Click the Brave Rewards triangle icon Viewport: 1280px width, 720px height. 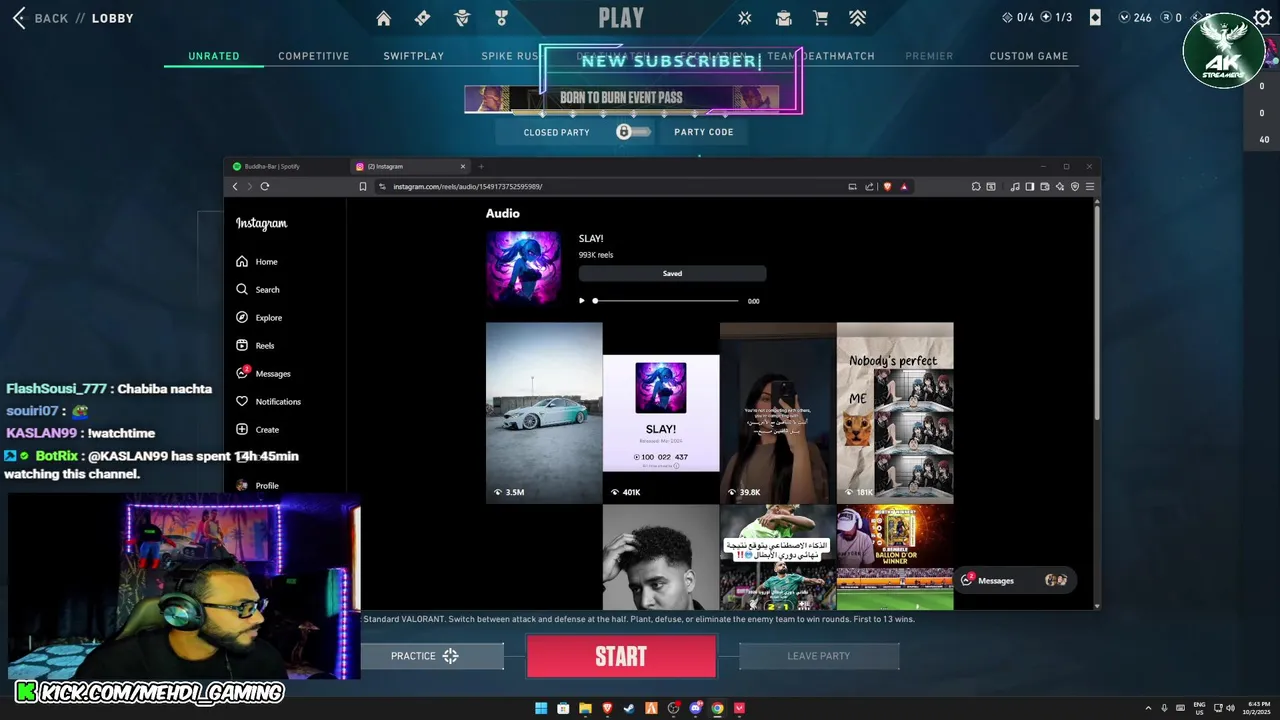pyautogui.click(x=904, y=186)
